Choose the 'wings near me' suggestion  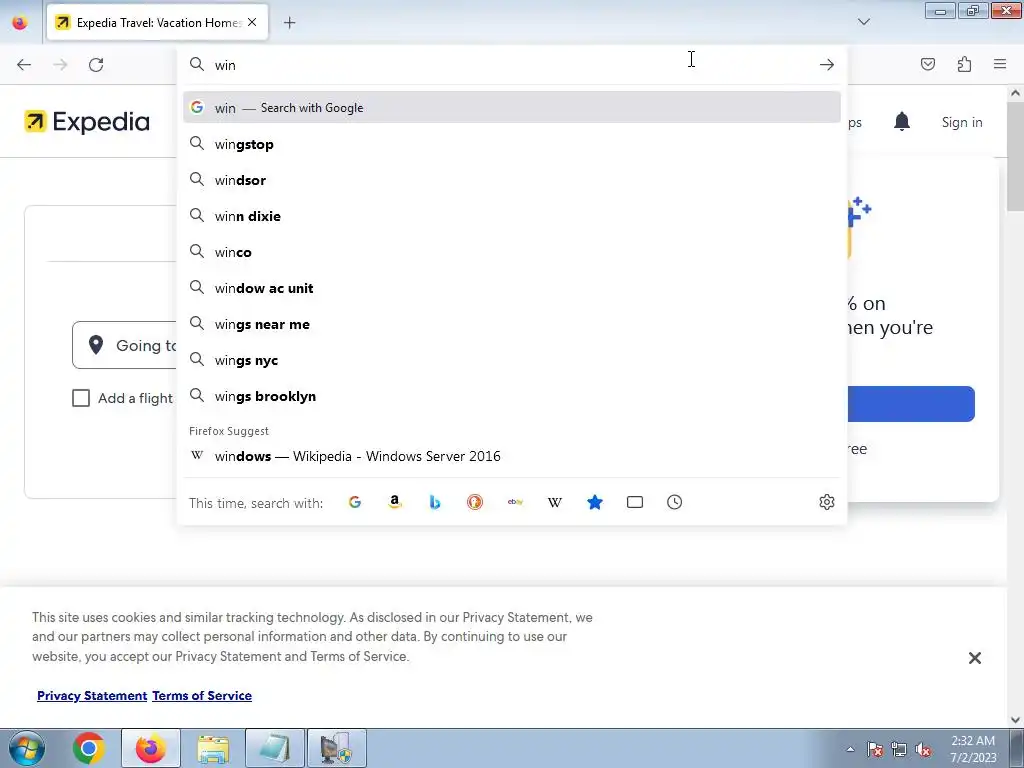pos(512,325)
